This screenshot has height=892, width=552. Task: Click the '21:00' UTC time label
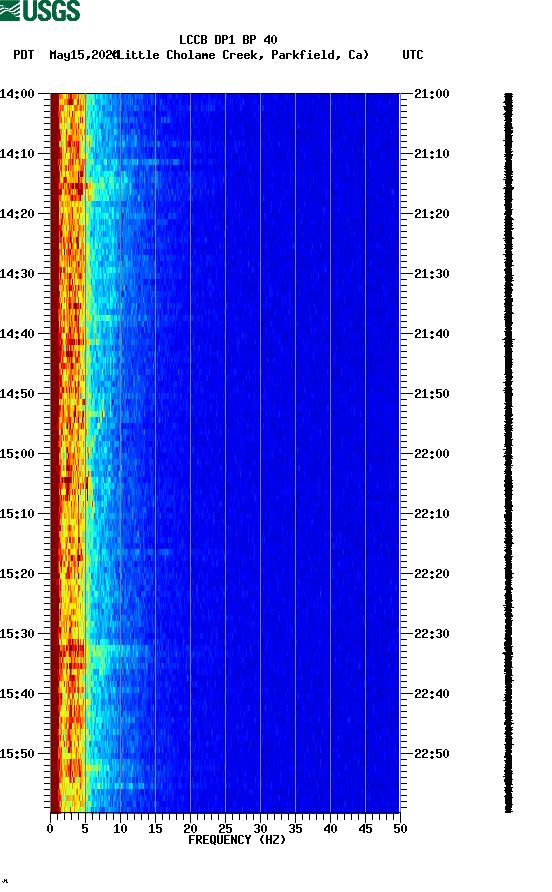coord(431,94)
